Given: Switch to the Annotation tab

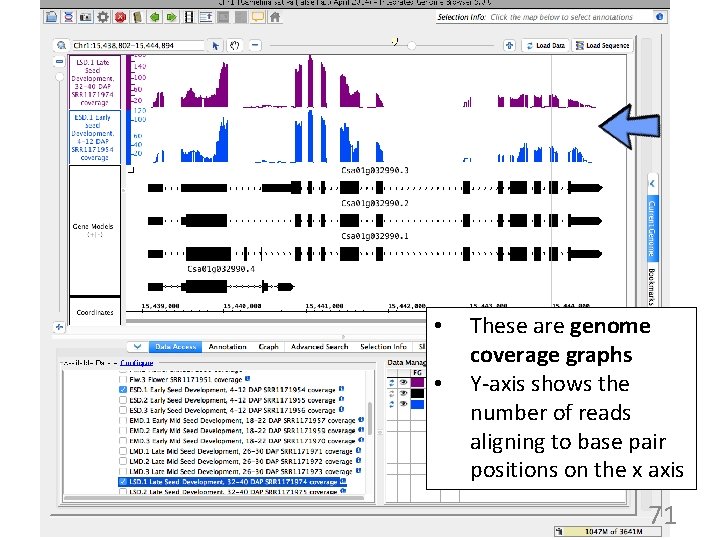Looking at the screenshot, I should (x=227, y=347).
